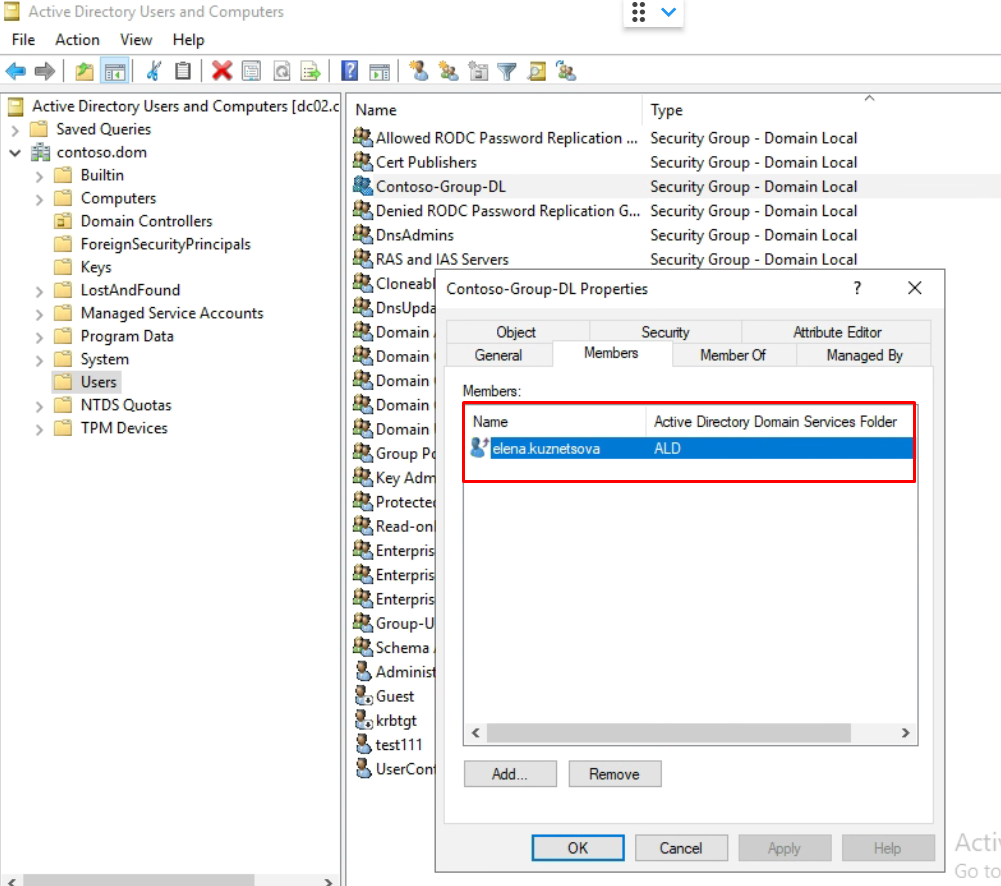
Task: Click the Members list horizontal scrollbar thumb
Action: point(668,733)
